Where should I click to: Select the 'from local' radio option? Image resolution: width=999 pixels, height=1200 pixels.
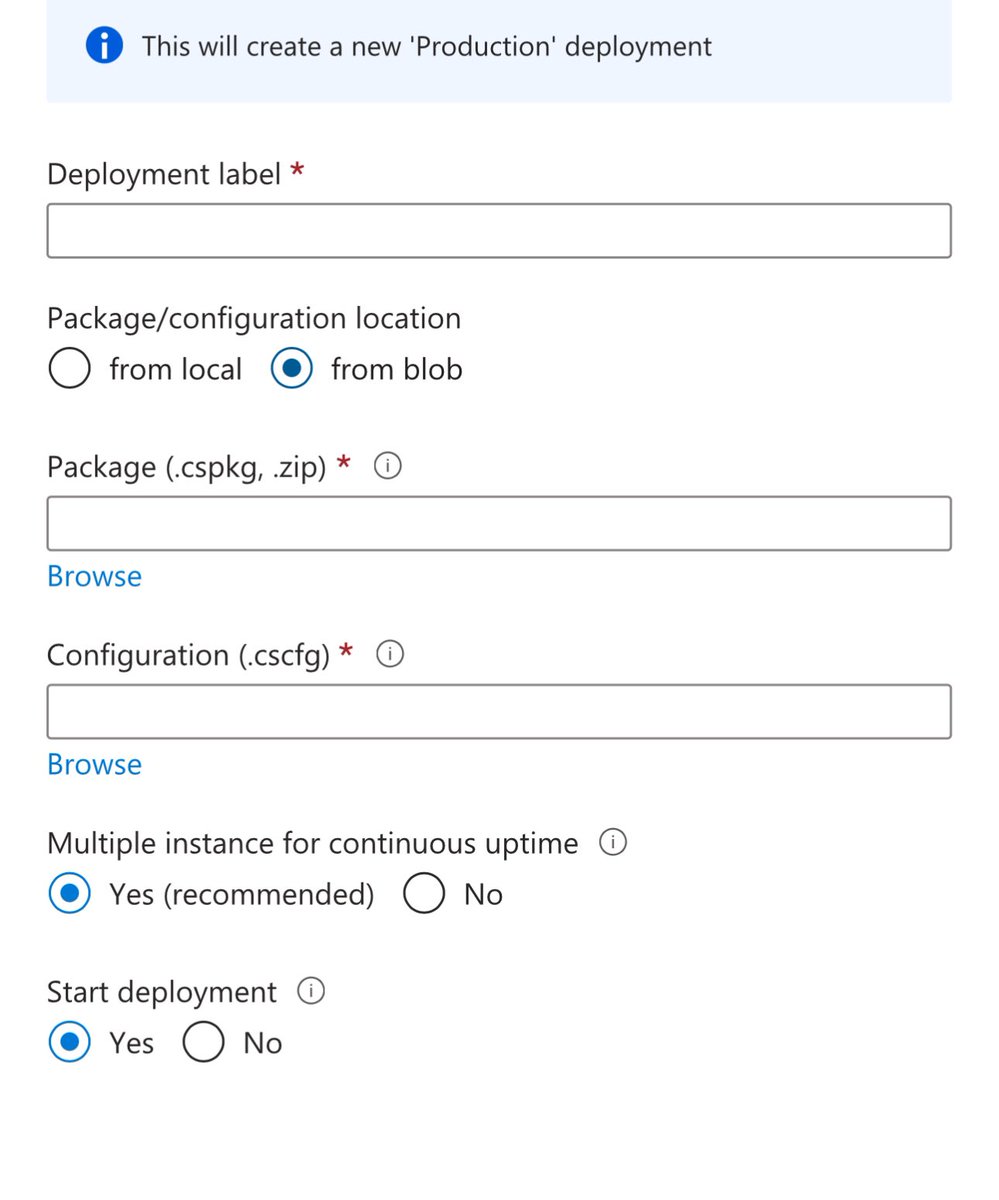tap(69, 369)
